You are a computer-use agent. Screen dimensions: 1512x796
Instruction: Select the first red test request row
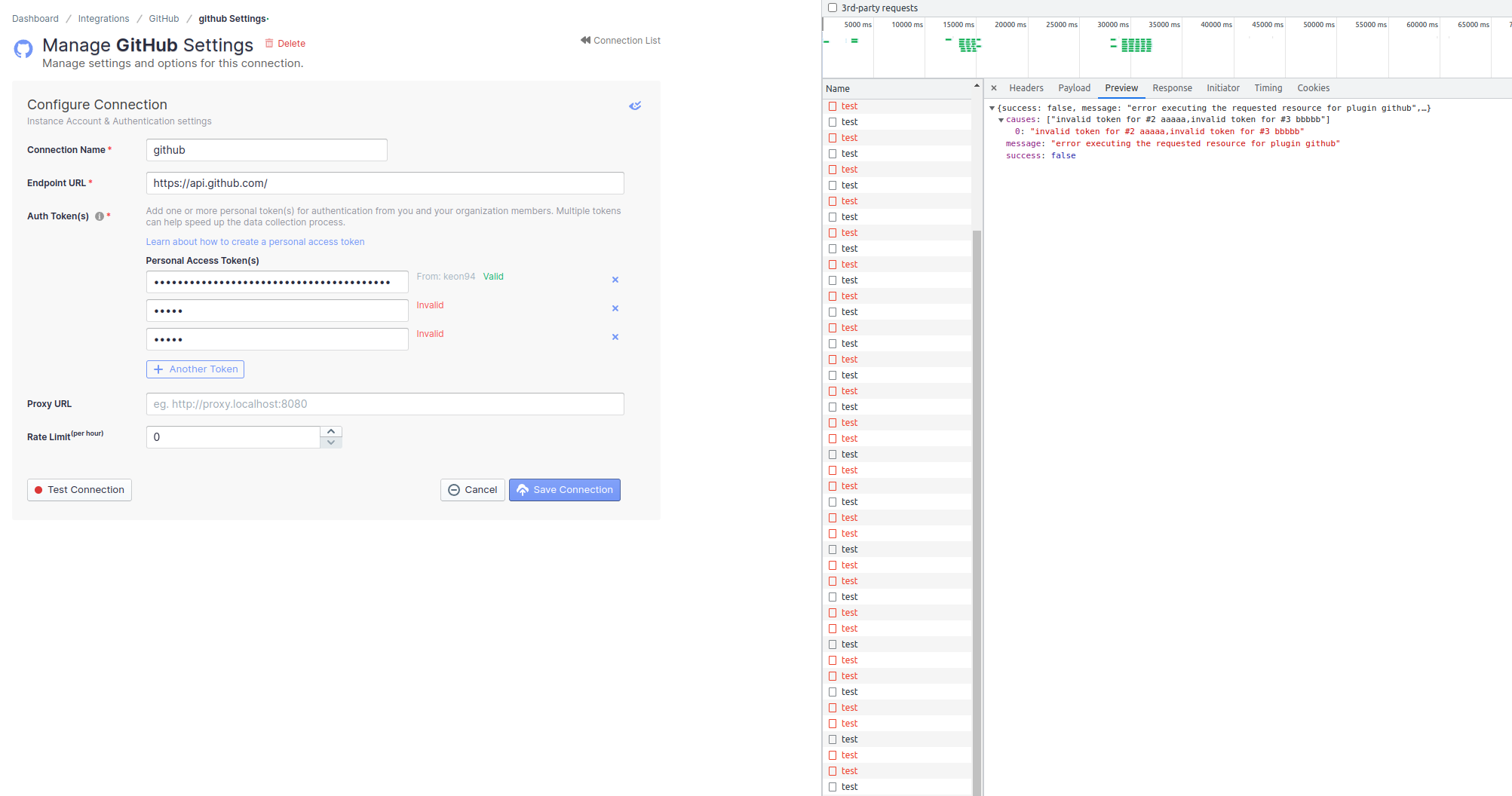(x=897, y=106)
